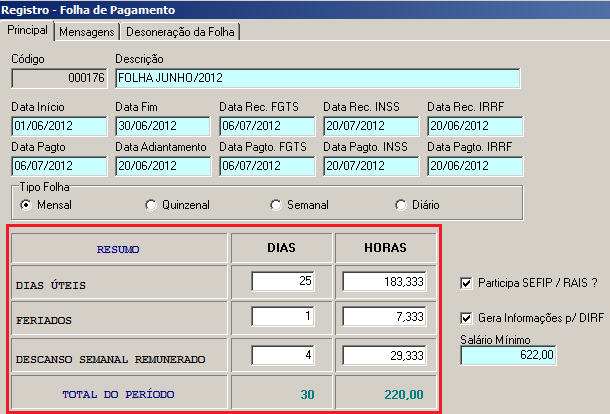Edit the Feriados hours field 7,333
The image size is (610, 414).
pyautogui.click(x=384, y=316)
